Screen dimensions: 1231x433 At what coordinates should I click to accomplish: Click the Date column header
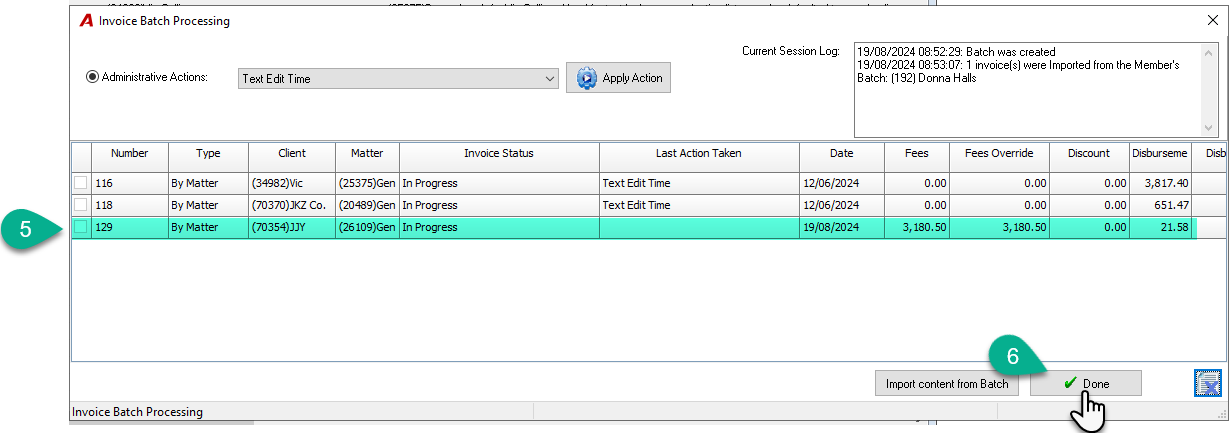[842, 154]
